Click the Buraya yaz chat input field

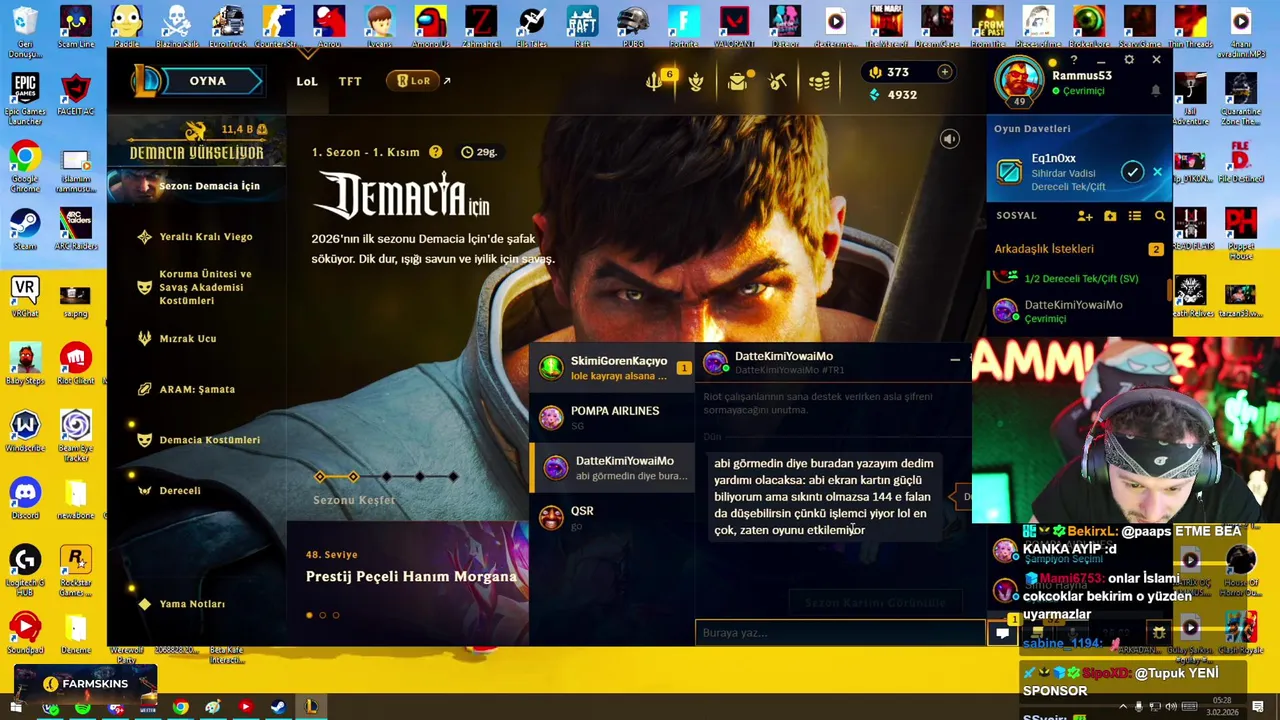[840, 632]
